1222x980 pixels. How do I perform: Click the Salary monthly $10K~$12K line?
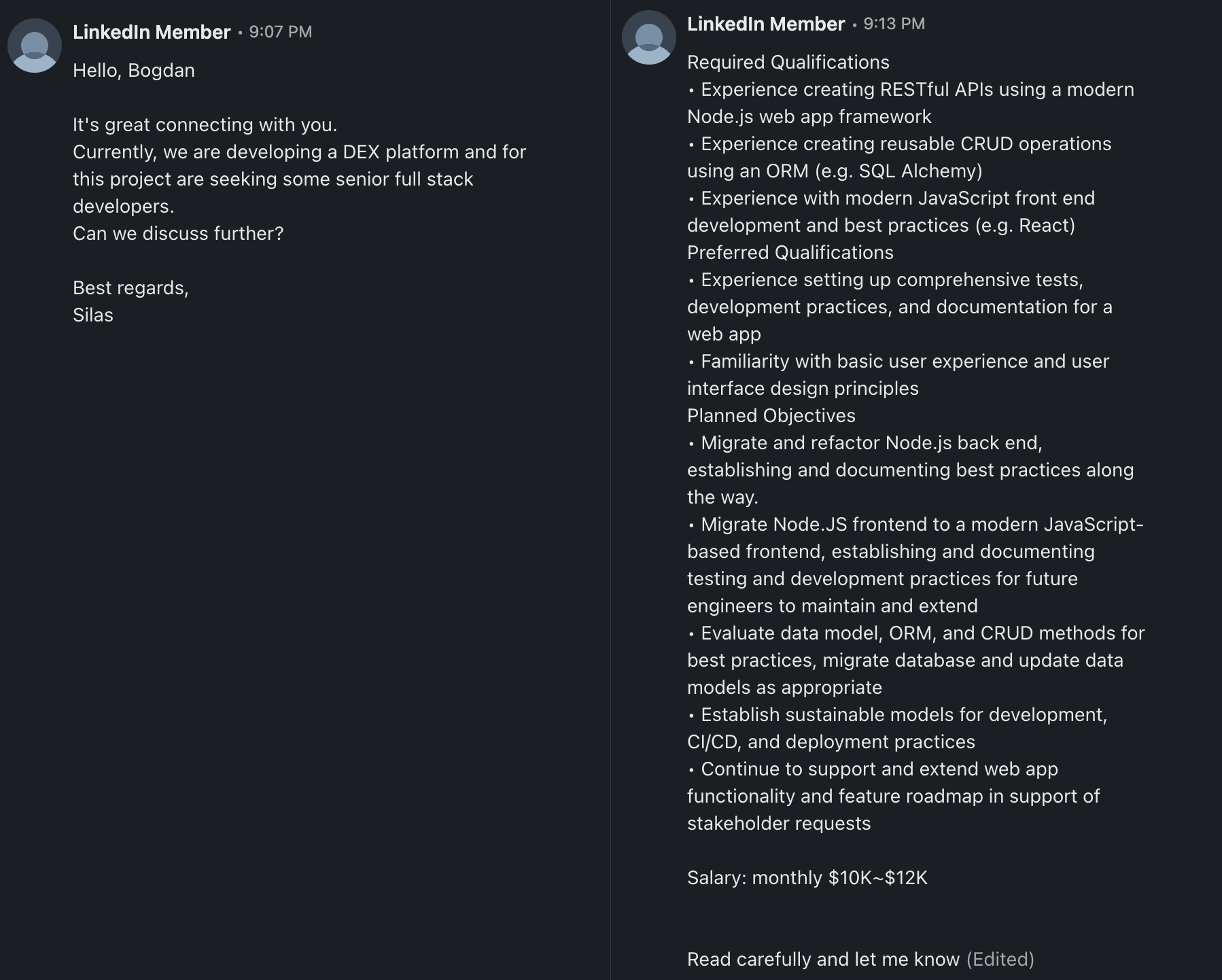807,878
